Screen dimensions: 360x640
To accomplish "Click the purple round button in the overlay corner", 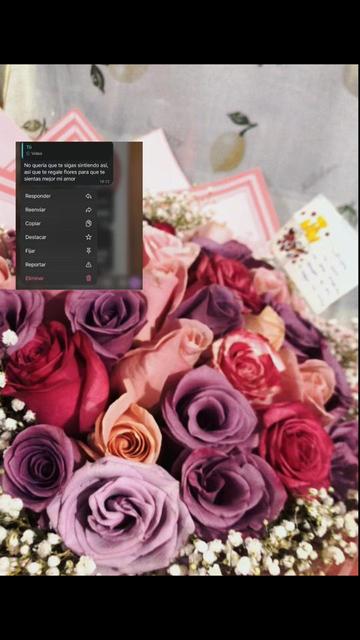I will tap(135, 282).
